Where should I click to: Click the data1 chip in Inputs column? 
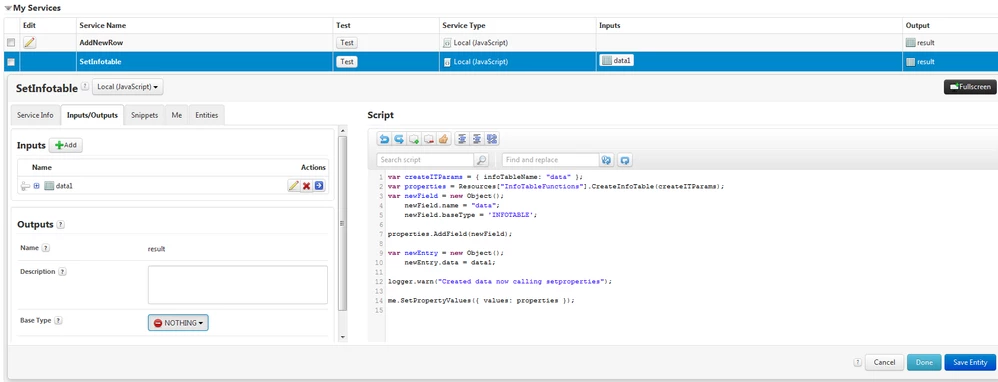(x=617, y=60)
